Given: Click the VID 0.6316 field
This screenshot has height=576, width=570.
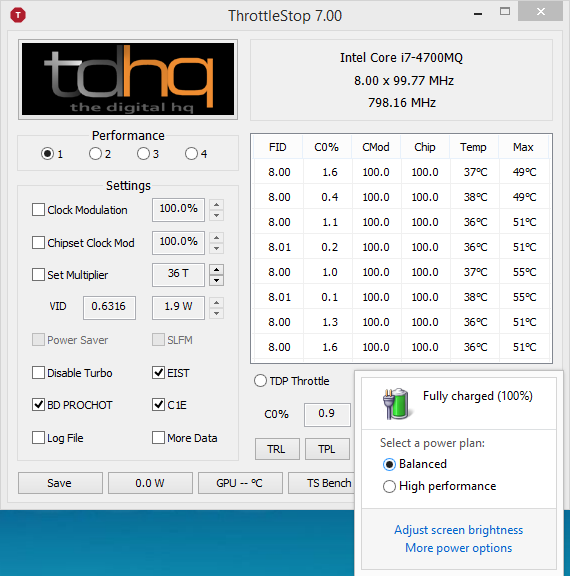Looking at the screenshot, I should [109, 308].
